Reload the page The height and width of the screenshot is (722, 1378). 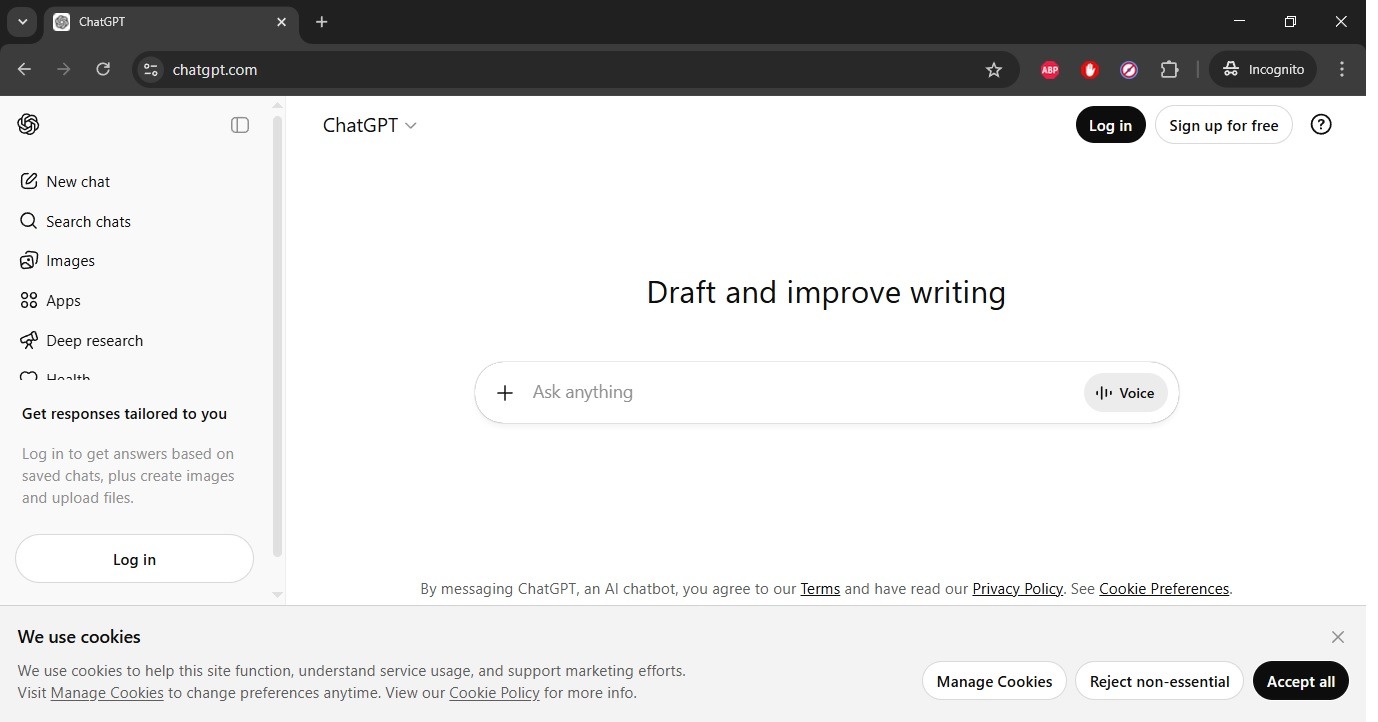tap(103, 69)
